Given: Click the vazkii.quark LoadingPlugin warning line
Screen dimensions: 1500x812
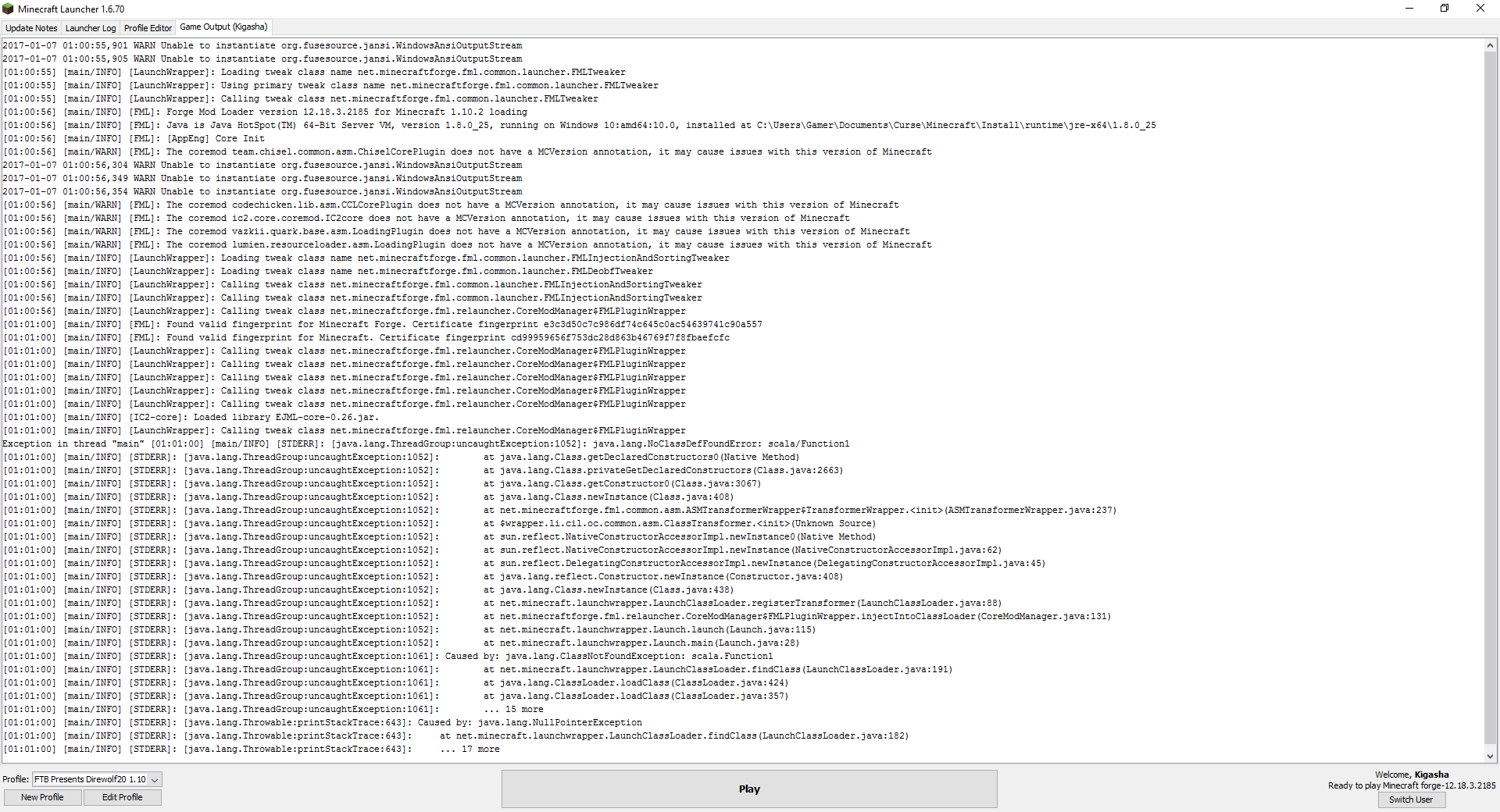Looking at the screenshot, I should [456, 231].
